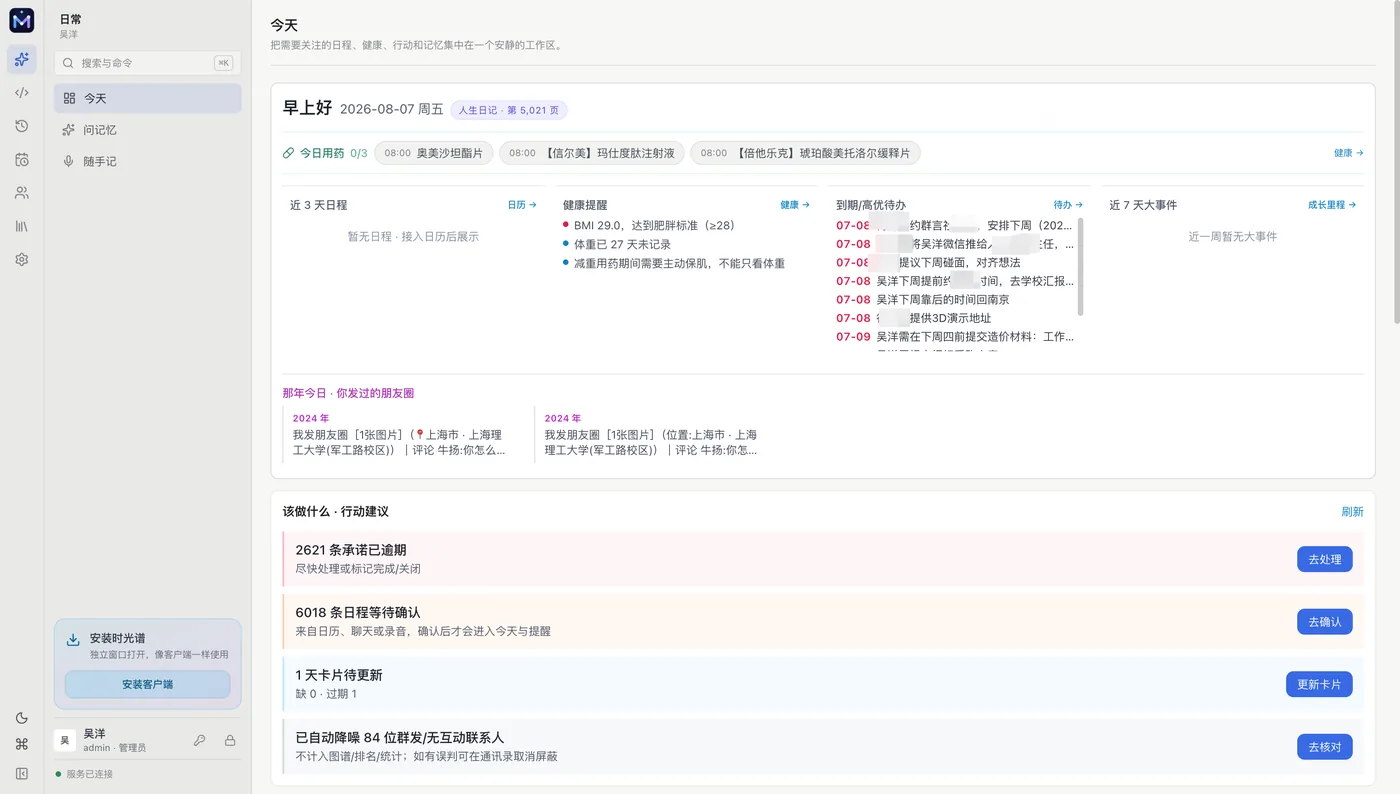Select the 【倍他乐克】琥珀酸美托洛尔缓释片 chip
This screenshot has height=794, width=1400.
point(805,154)
